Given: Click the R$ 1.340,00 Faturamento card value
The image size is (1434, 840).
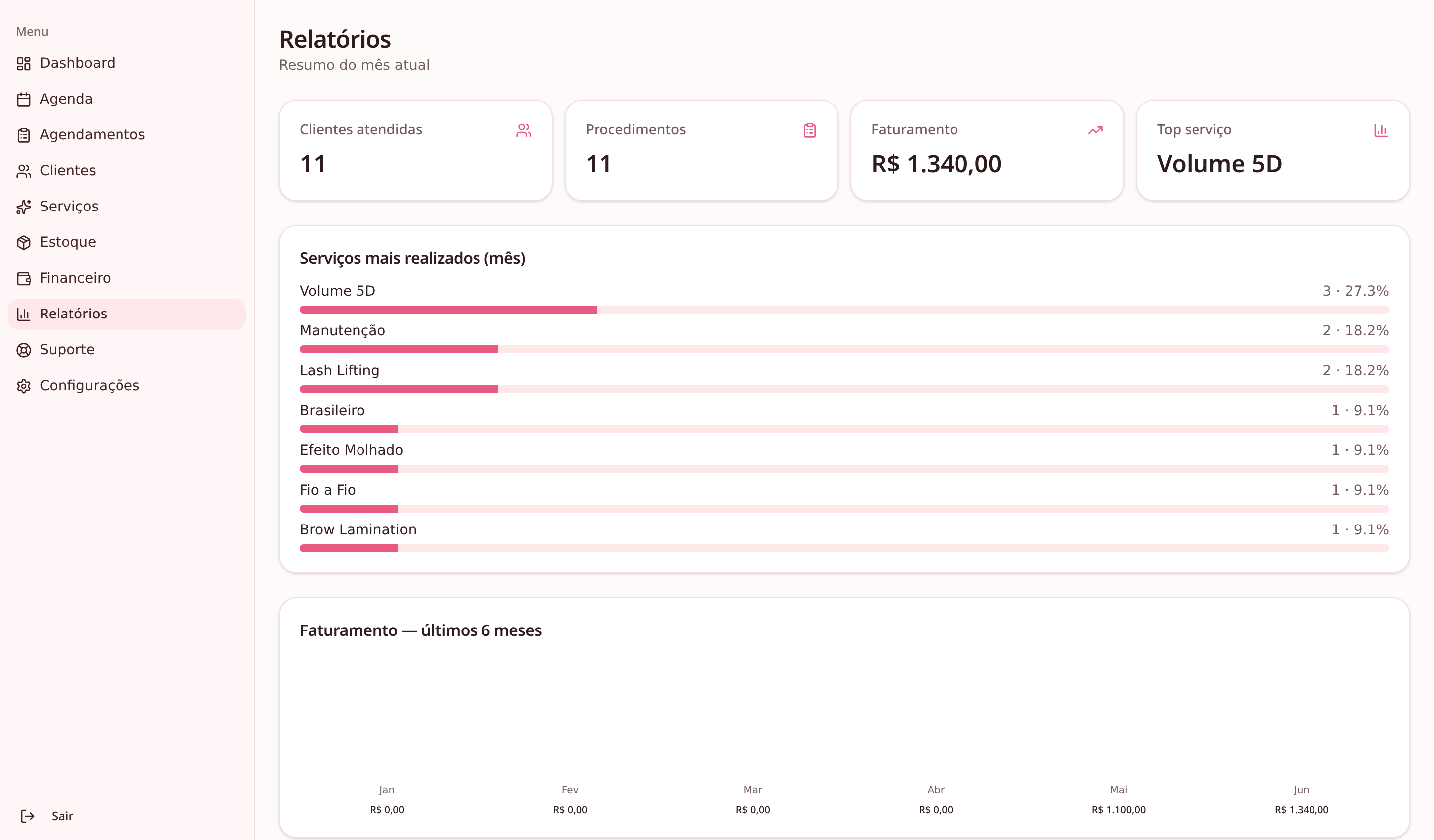Looking at the screenshot, I should (x=937, y=164).
